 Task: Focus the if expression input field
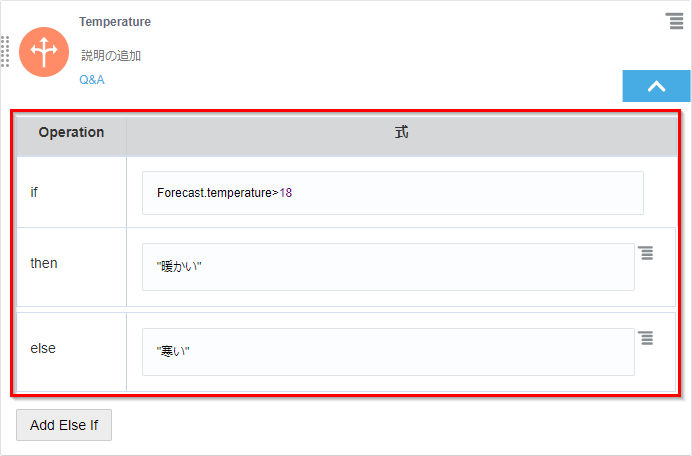[x=392, y=193]
